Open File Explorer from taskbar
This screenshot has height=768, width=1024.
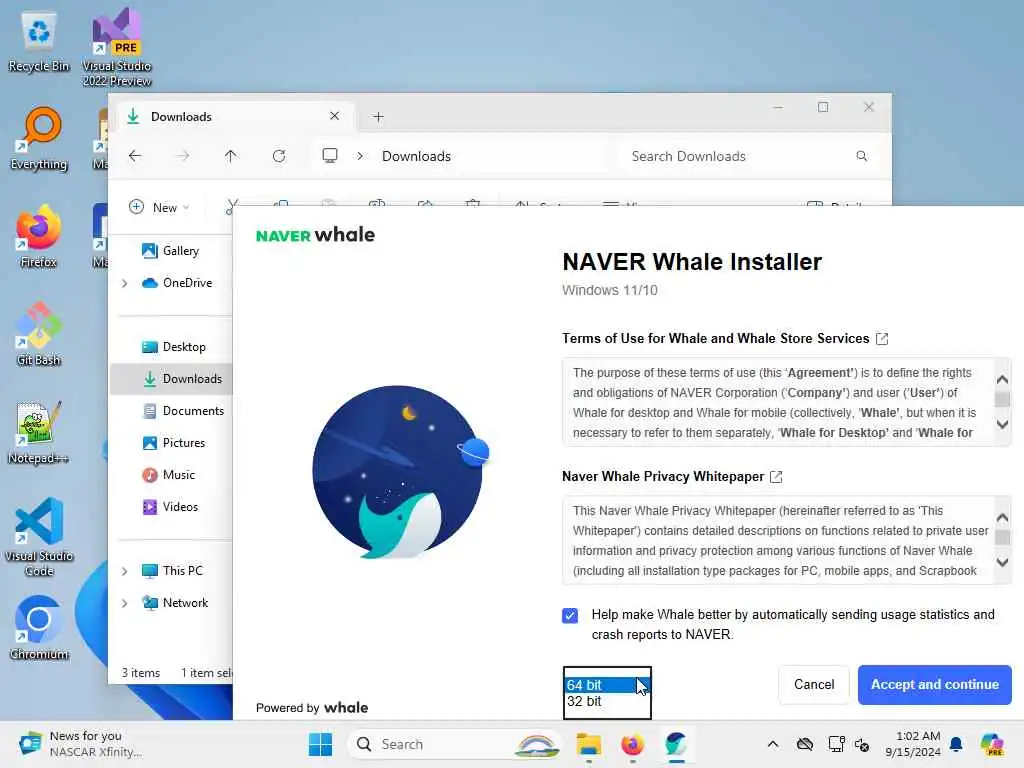tap(588, 744)
